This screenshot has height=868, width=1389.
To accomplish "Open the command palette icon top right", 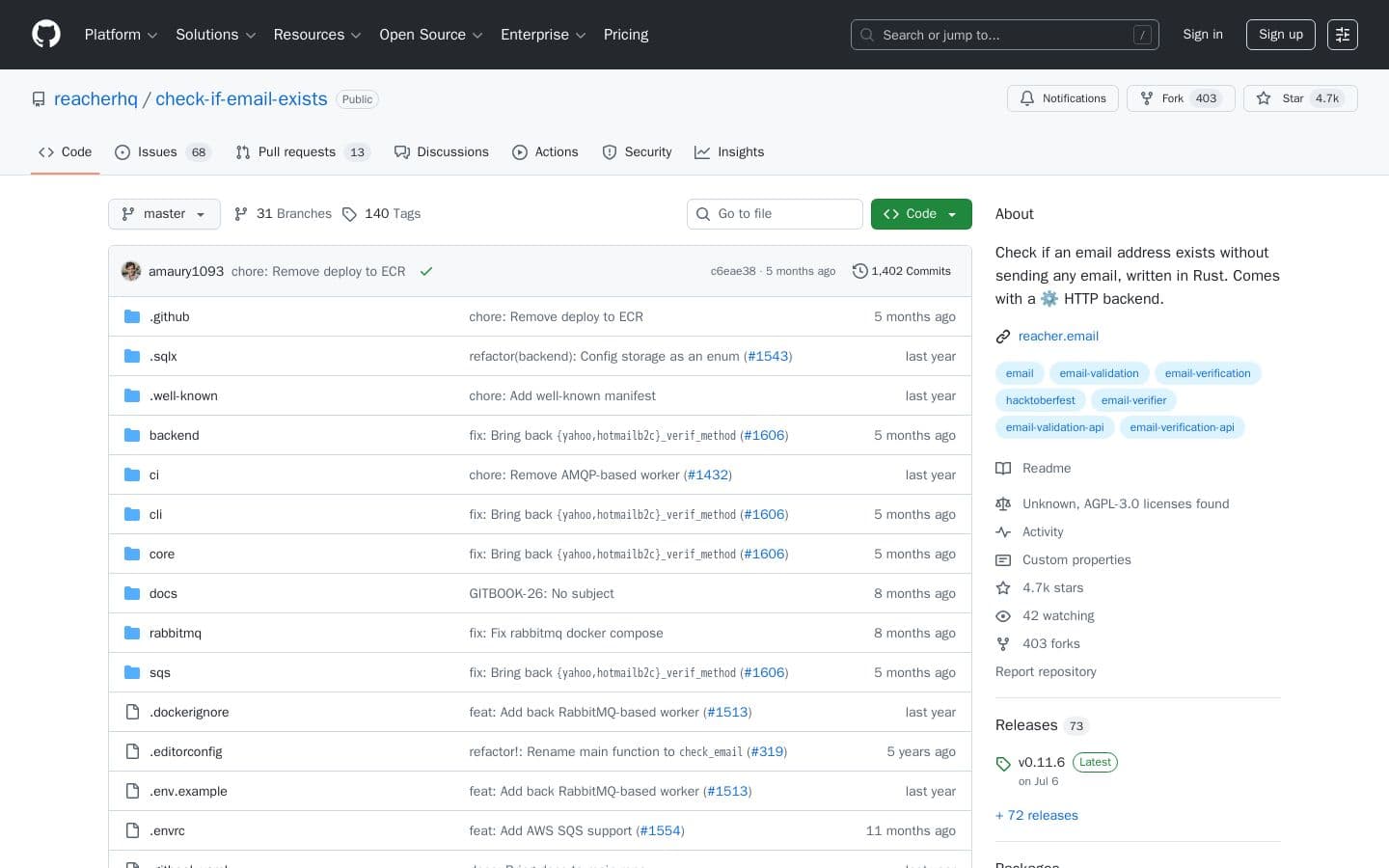I will [x=1343, y=35].
